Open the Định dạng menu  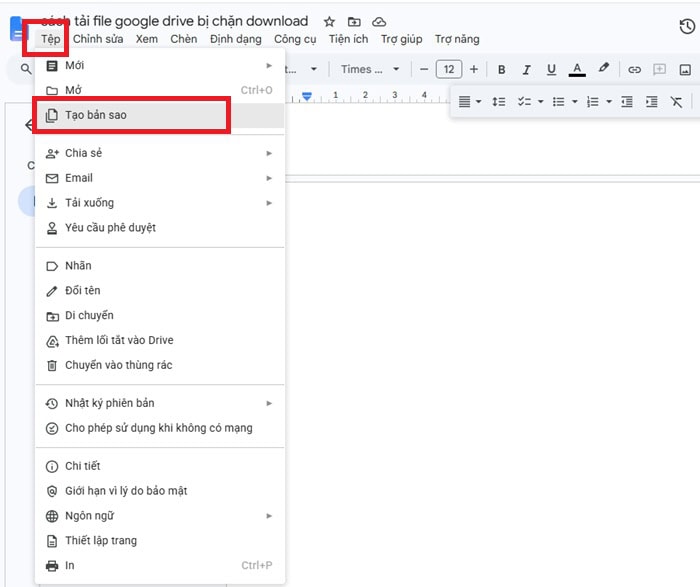click(236, 39)
